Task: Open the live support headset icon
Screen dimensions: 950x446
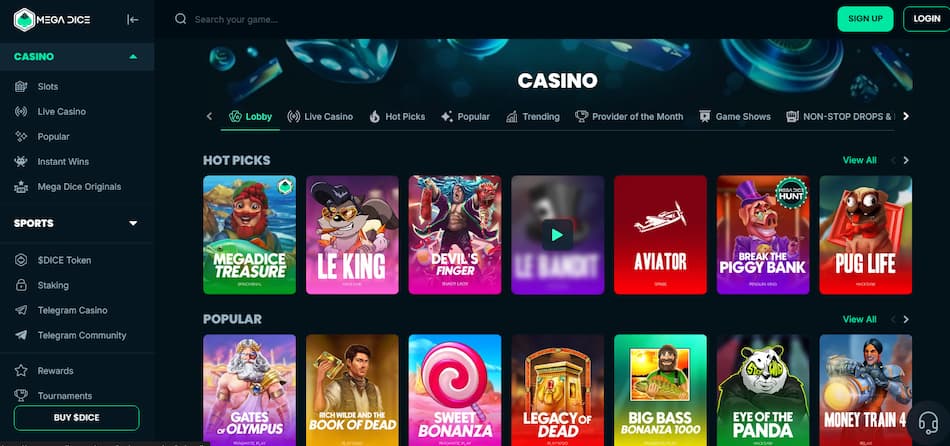Action: click(x=928, y=422)
